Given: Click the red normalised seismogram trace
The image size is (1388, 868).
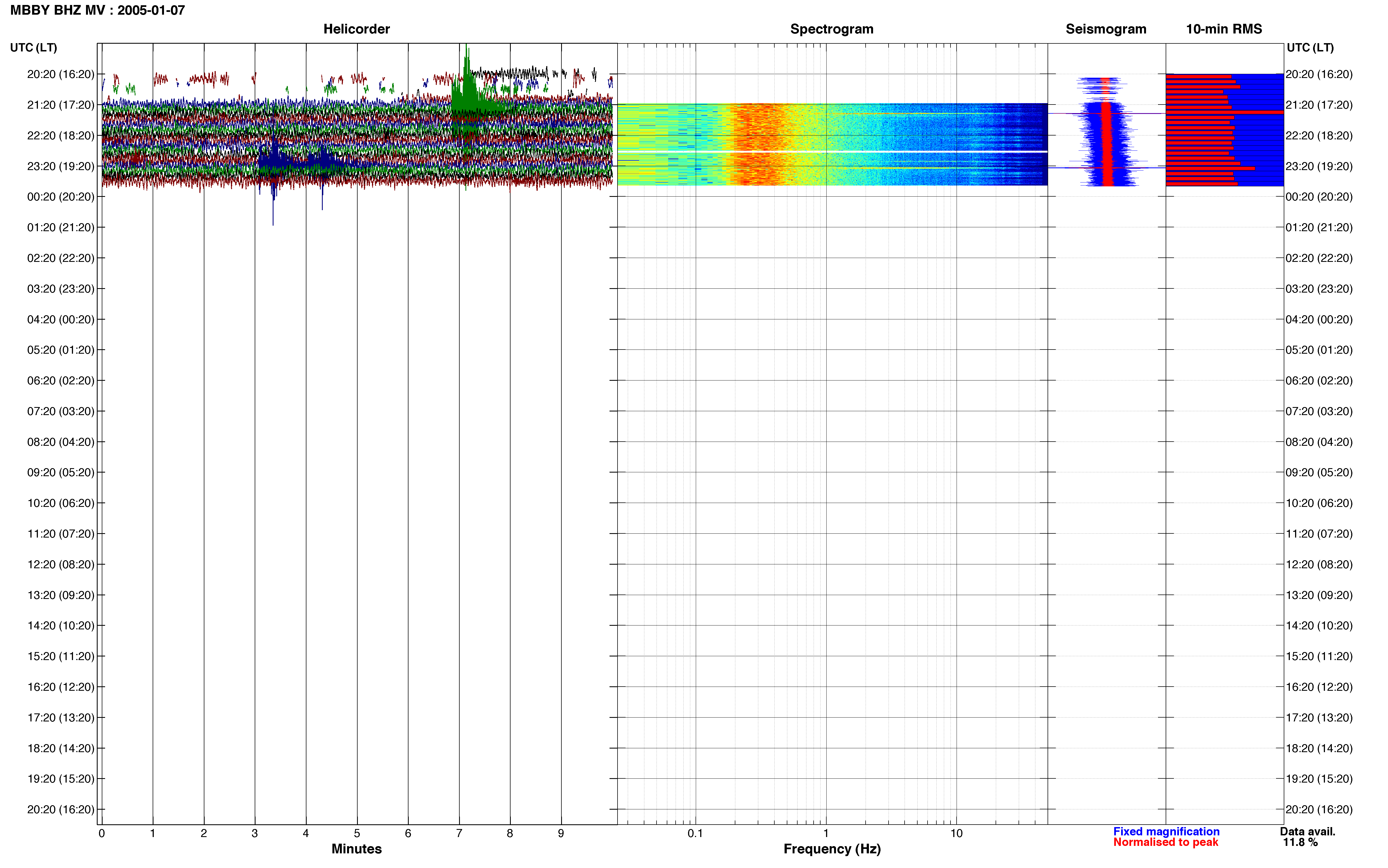Looking at the screenshot, I should pos(1107,144).
